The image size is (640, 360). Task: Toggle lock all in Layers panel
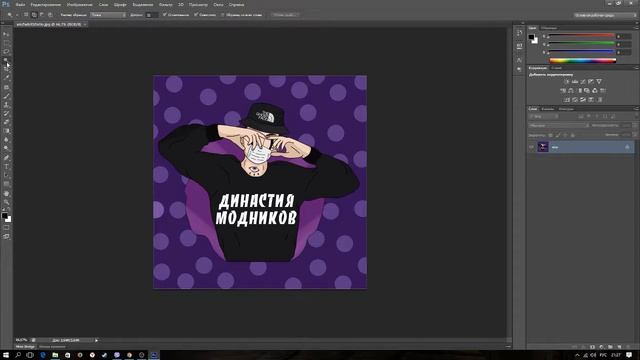[x=573, y=135]
